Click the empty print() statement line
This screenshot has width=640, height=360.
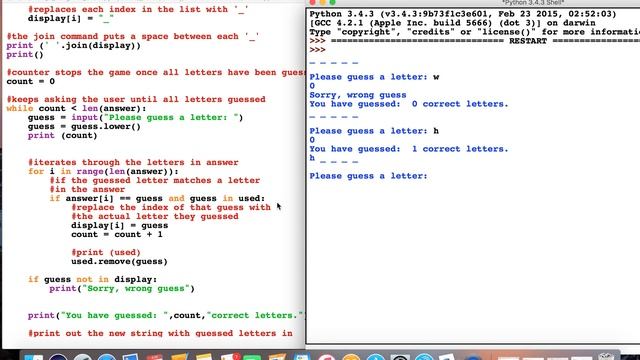click(x=25, y=54)
